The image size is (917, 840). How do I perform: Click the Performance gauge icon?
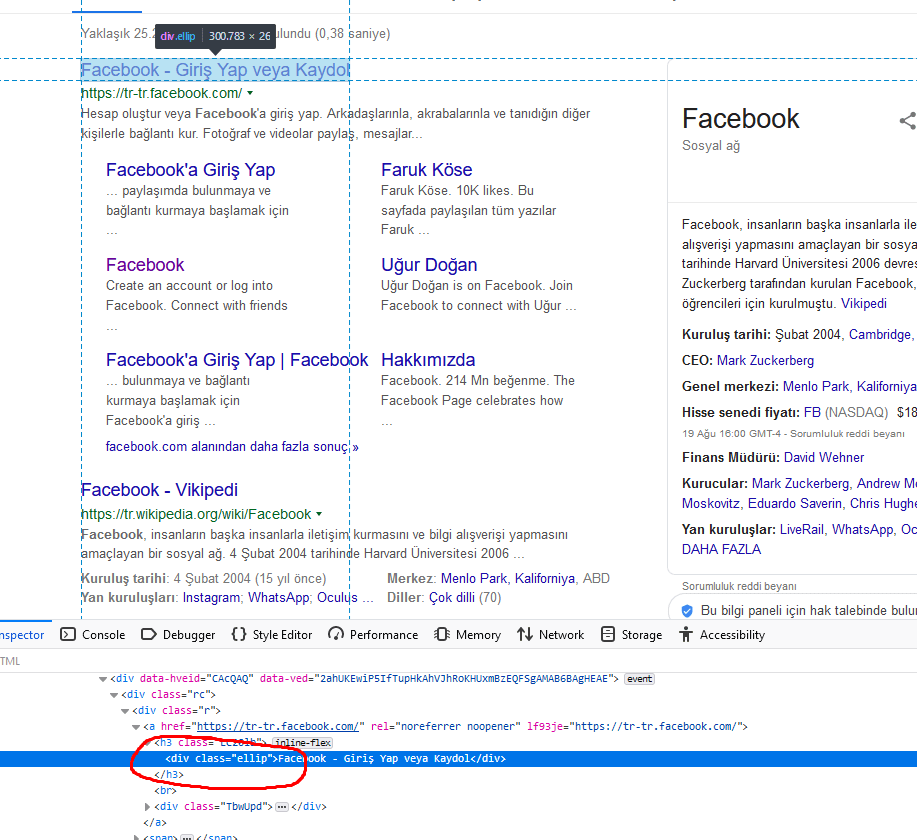336,635
